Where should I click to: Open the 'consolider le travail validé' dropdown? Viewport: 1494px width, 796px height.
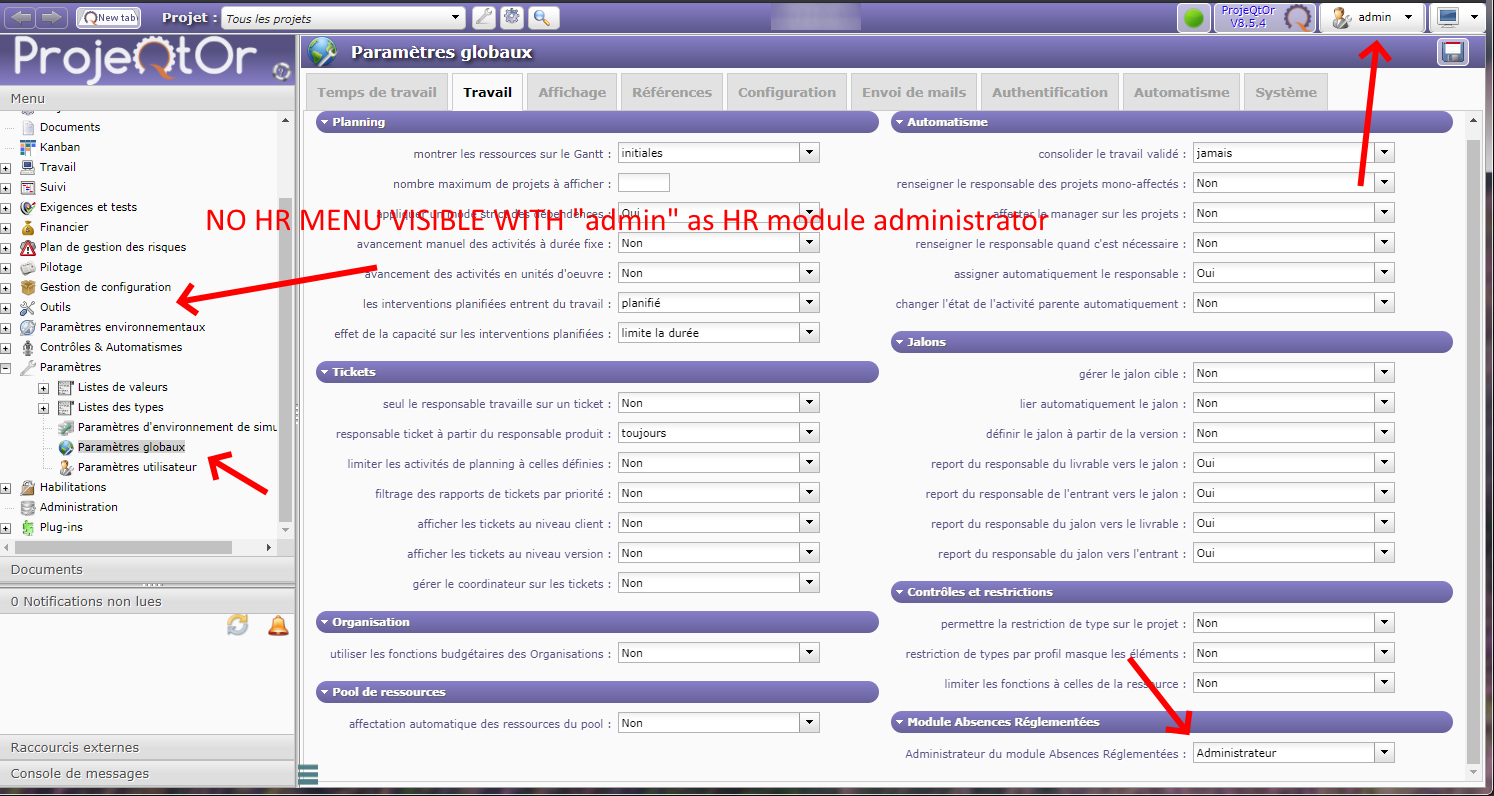(x=1384, y=153)
